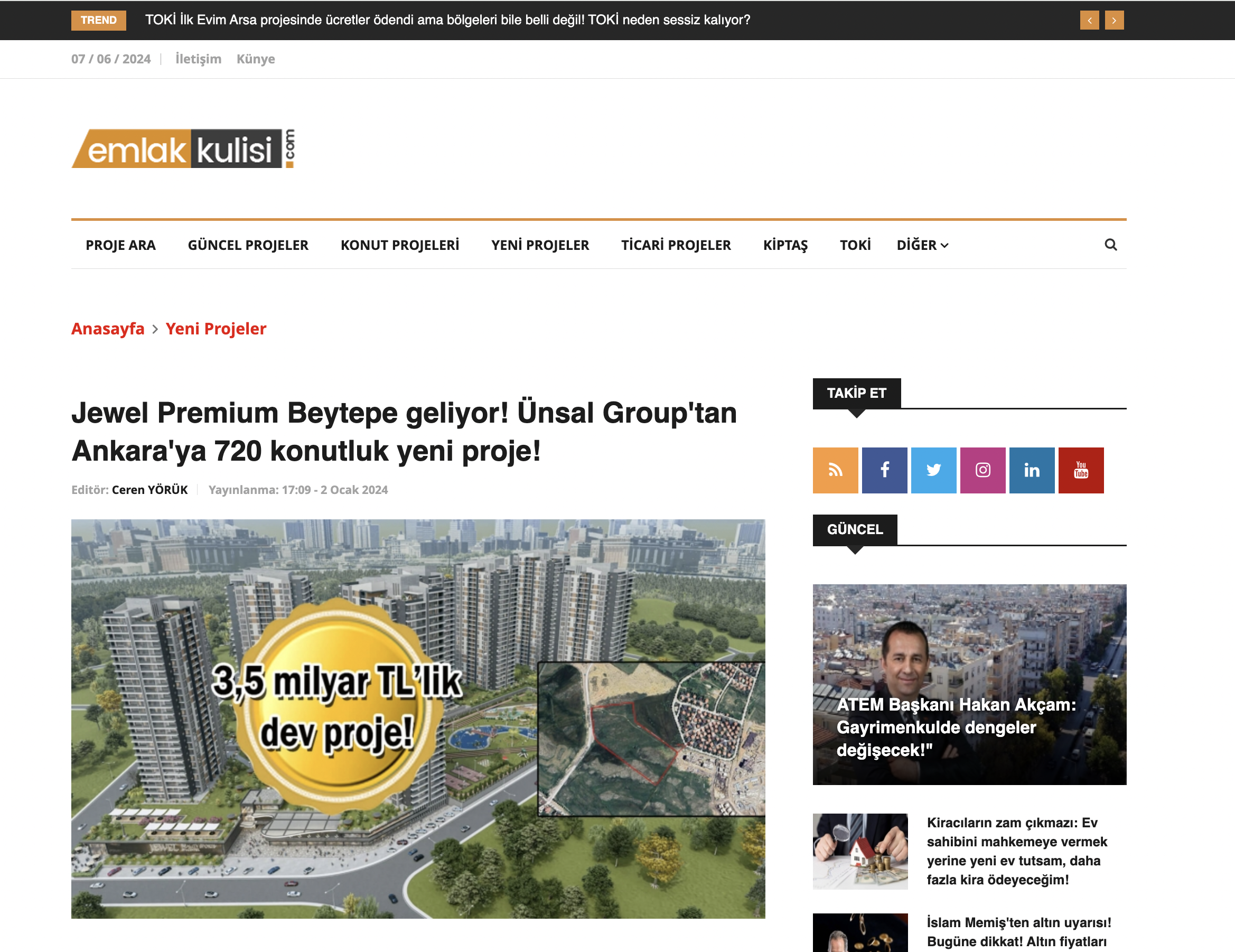Open the PROJE ARA menu item
The width and height of the screenshot is (1235, 952).
120,245
